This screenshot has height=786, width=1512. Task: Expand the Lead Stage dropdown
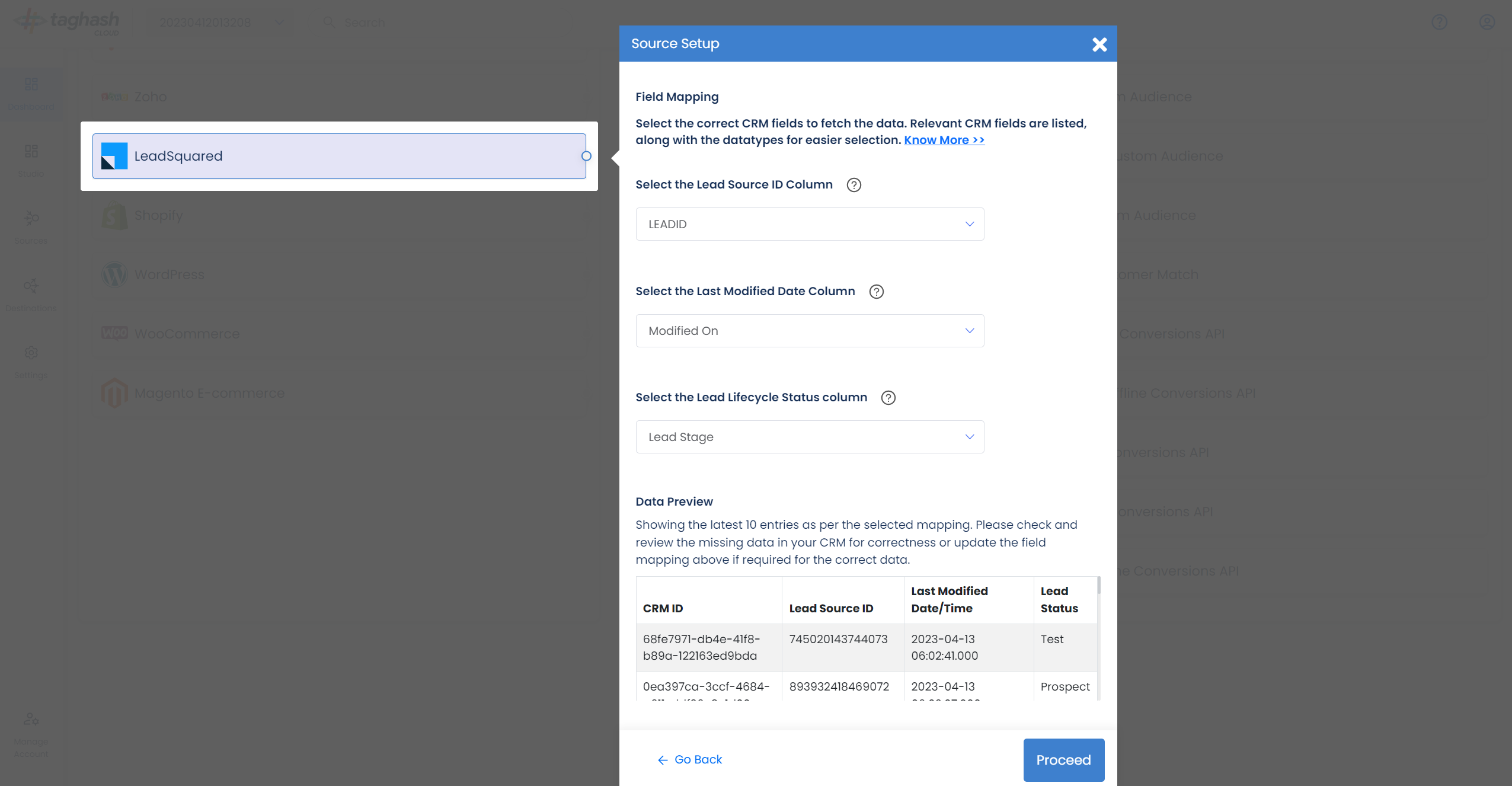coord(810,437)
